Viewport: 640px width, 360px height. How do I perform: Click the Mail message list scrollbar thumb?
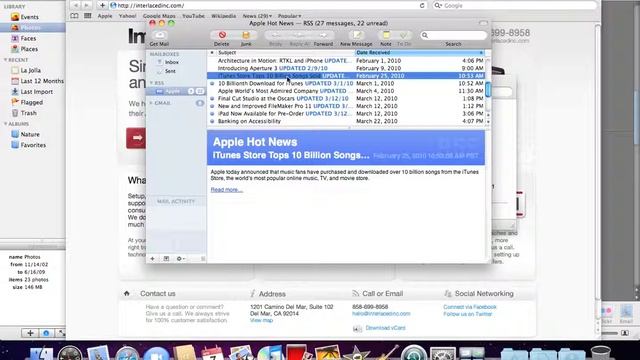point(488,89)
